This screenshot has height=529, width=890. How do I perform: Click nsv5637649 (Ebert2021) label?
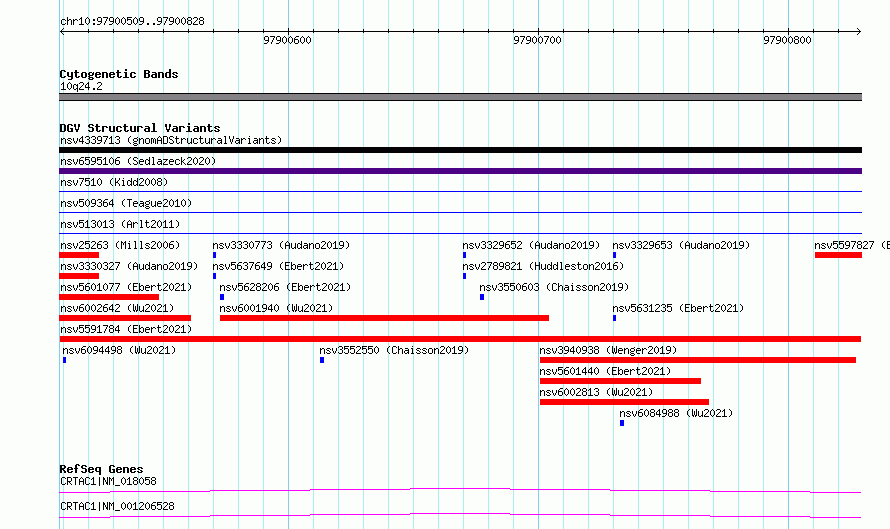(x=278, y=266)
